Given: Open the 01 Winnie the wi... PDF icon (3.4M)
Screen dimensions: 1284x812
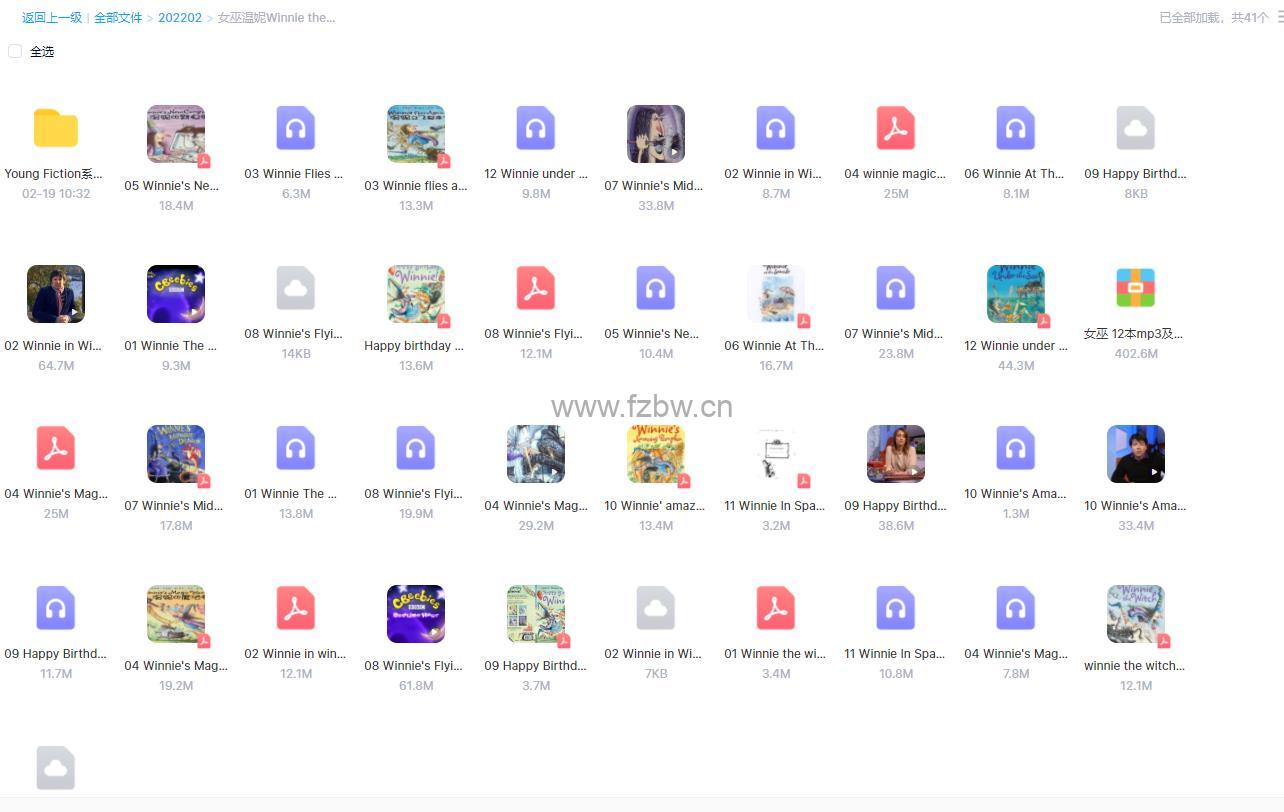Looking at the screenshot, I should point(776,609).
